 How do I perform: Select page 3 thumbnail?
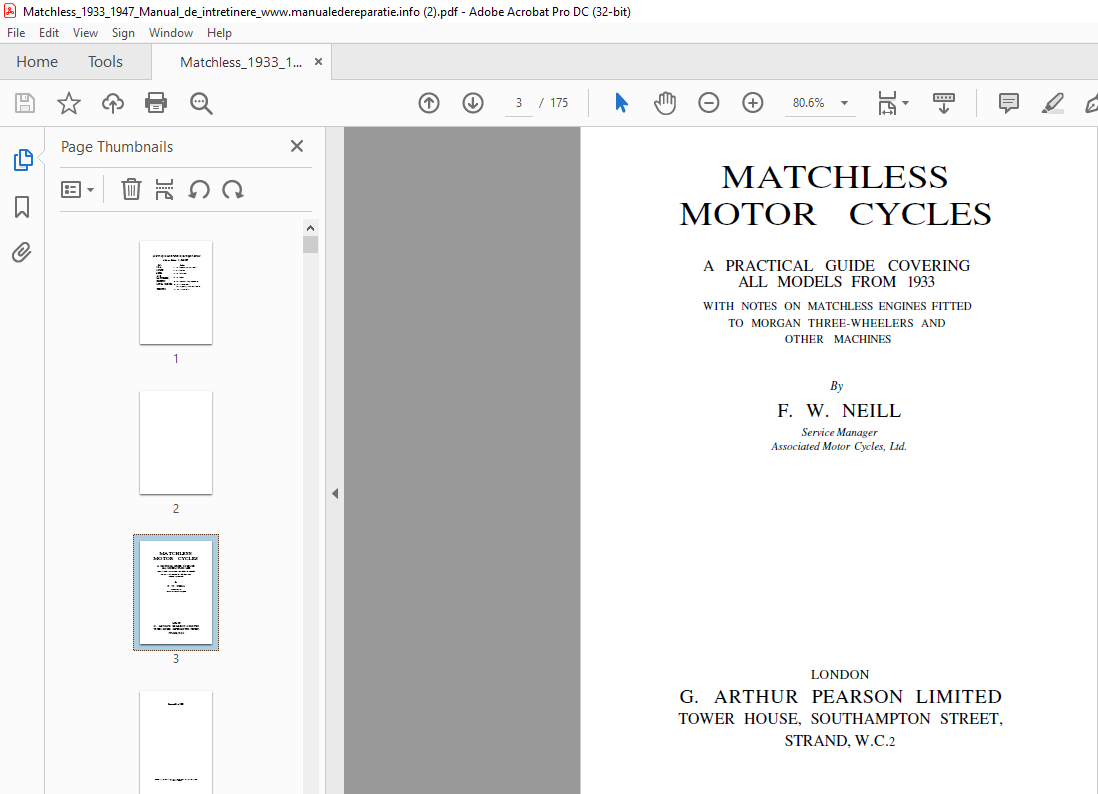click(176, 592)
